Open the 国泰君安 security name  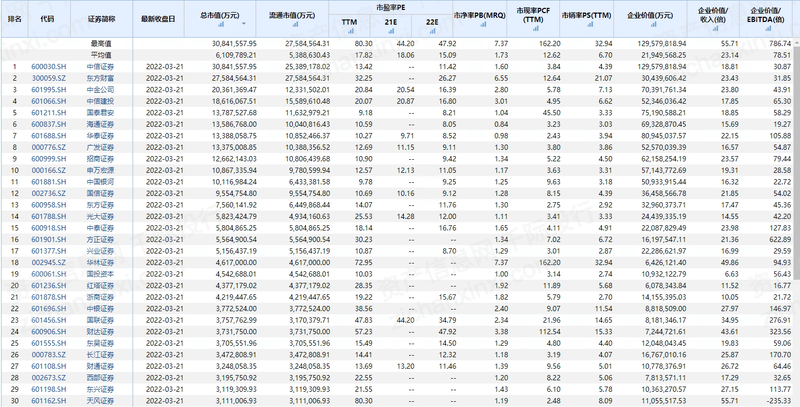101,113
